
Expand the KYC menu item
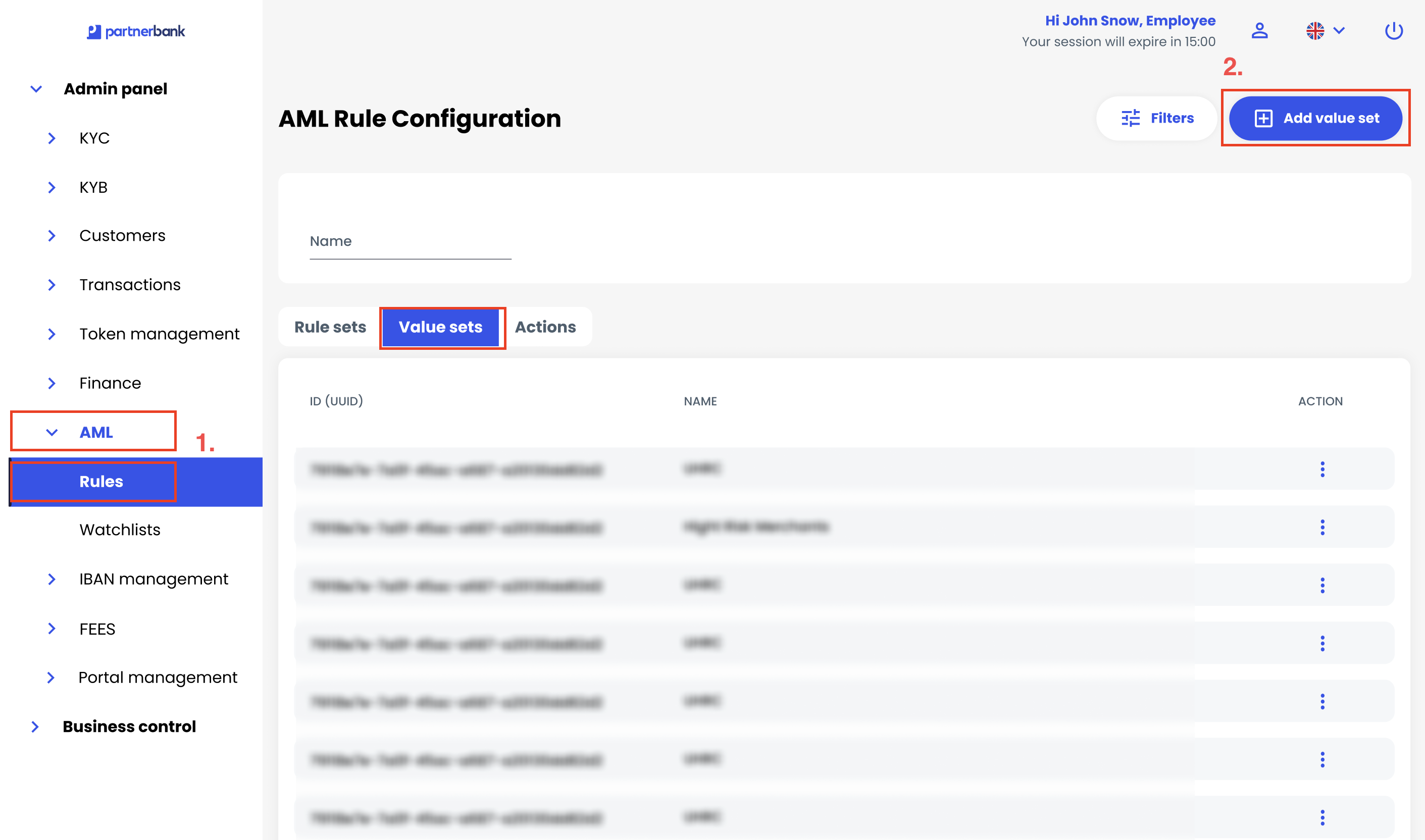coord(94,138)
